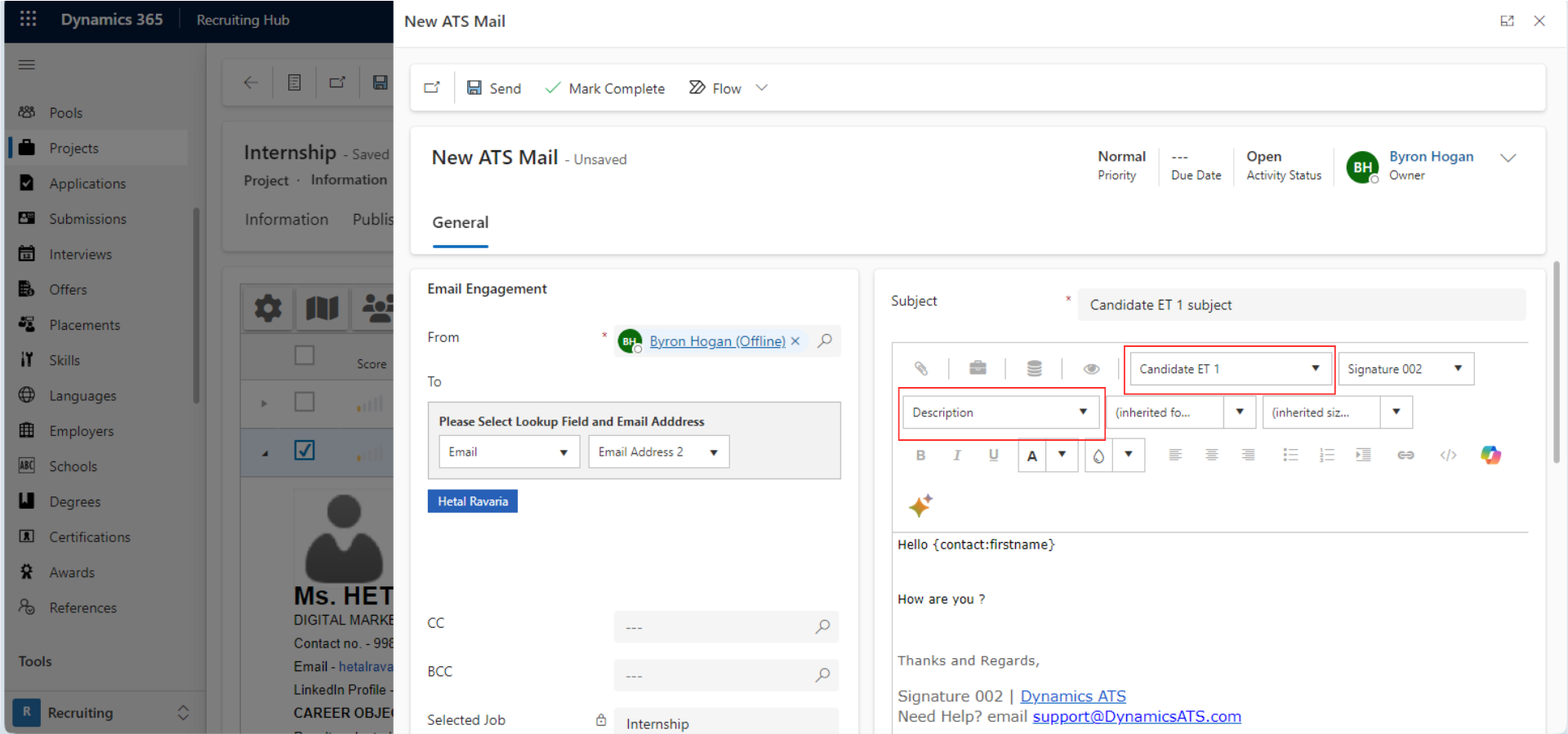The height and width of the screenshot is (734, 1568).
Task: Open Dynamics ATS signature link
Action: pos(1072,696)
